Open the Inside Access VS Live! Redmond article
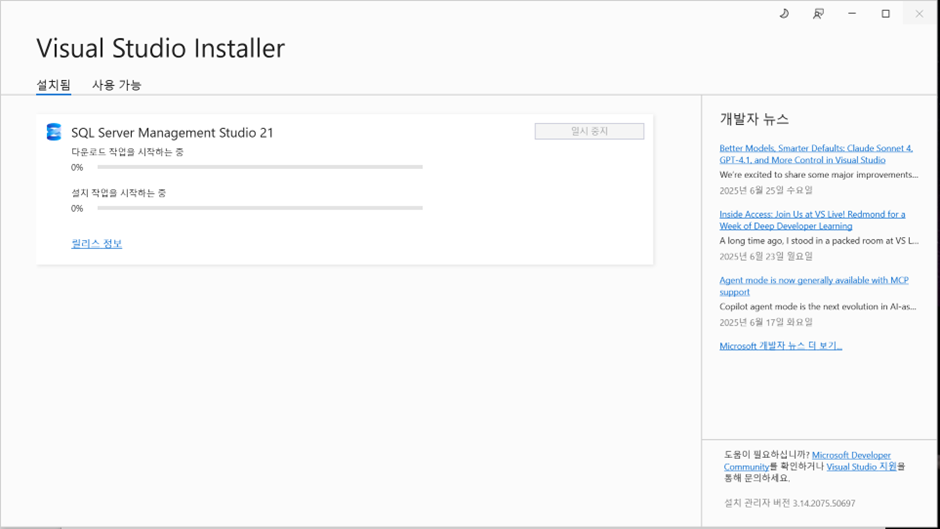 (812, 220)
